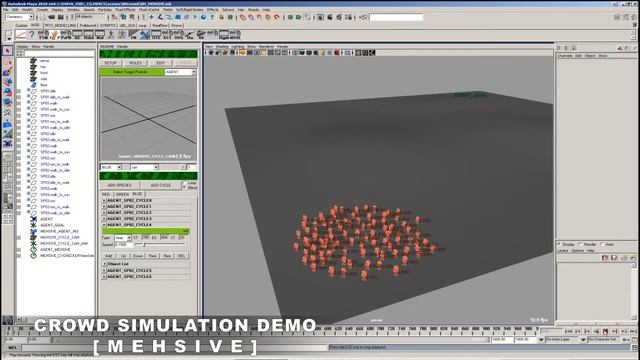Click the cycle Speed slider
The width and height of the screenshot is (640, 360).
coord(160,244)
